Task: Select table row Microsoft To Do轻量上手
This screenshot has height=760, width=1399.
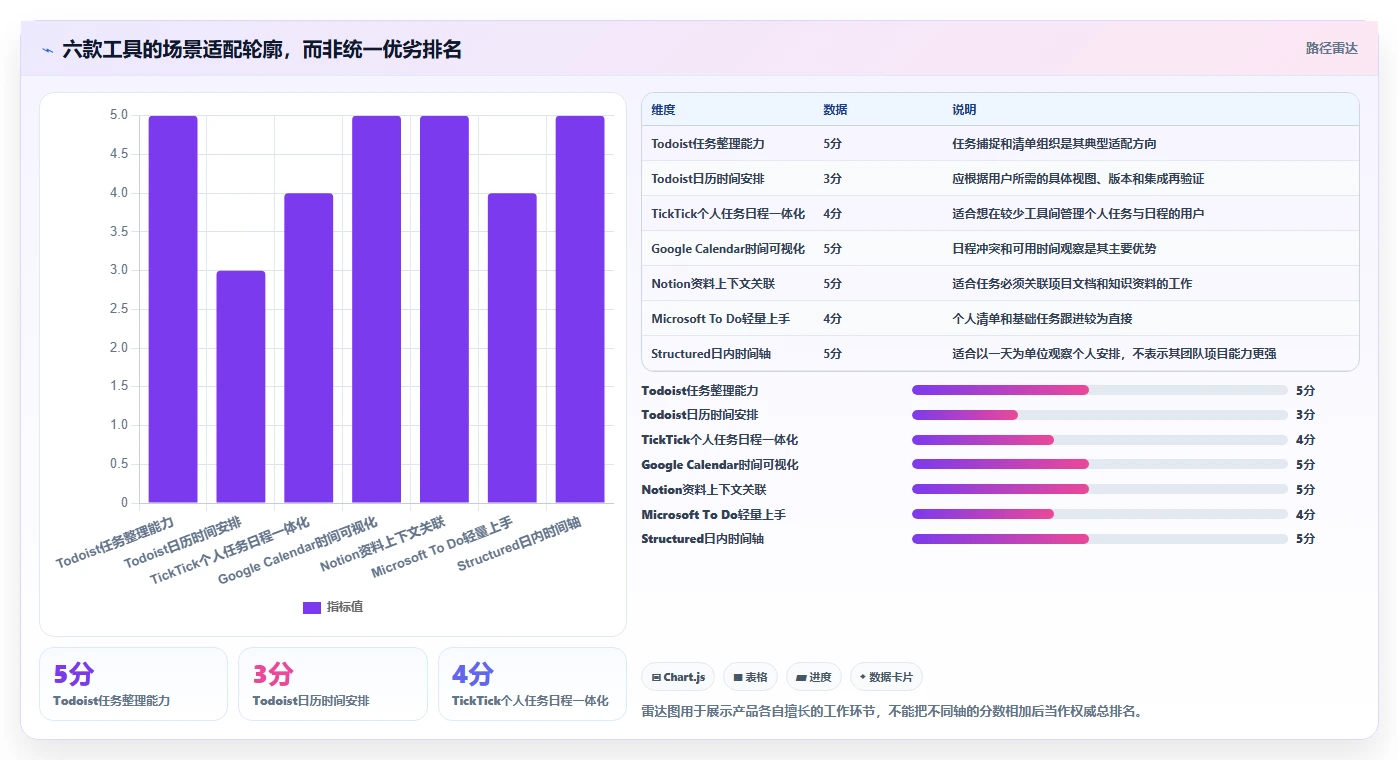Action: (x=1000, y=319)
